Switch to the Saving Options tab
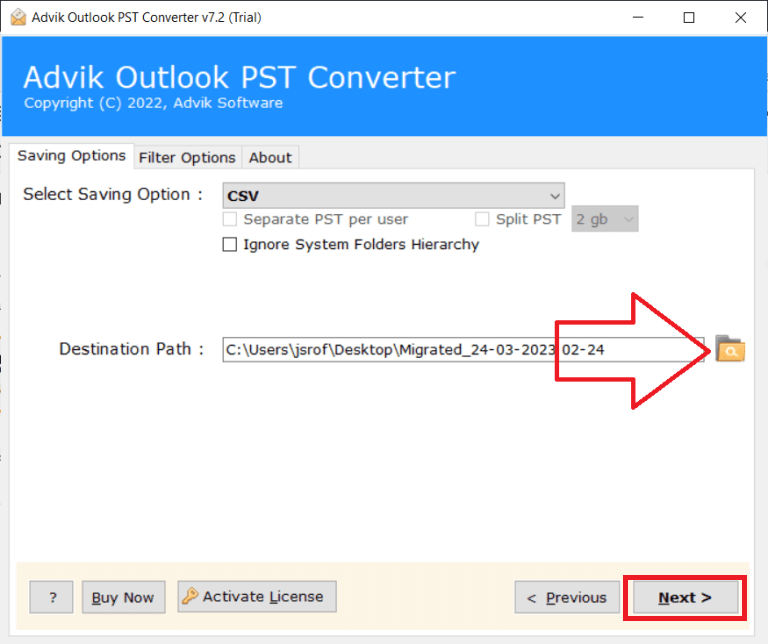The image size is (768, 644). (72, 156)
